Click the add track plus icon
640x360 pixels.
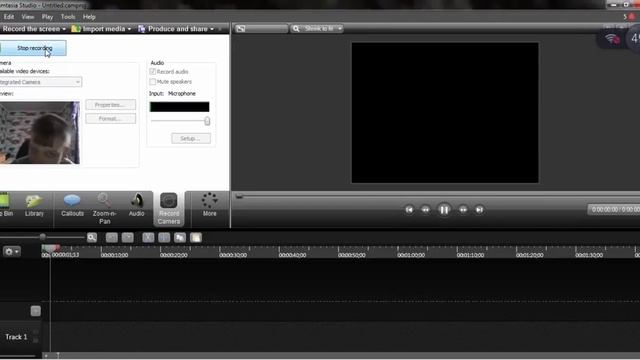36,311
